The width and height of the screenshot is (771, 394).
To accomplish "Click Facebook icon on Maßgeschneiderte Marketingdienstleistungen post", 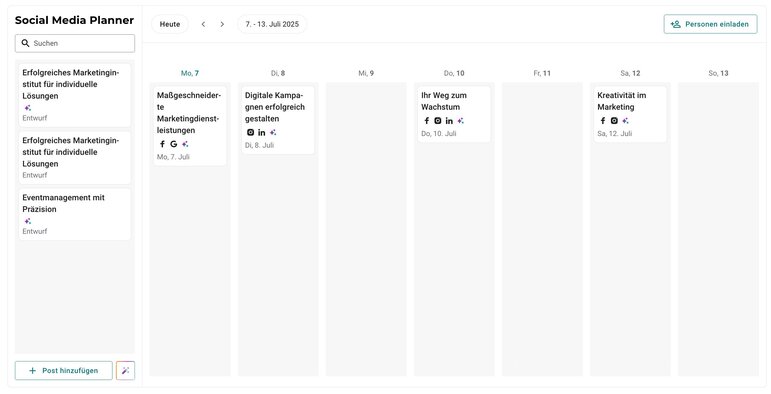I will (x=162, y=144).
